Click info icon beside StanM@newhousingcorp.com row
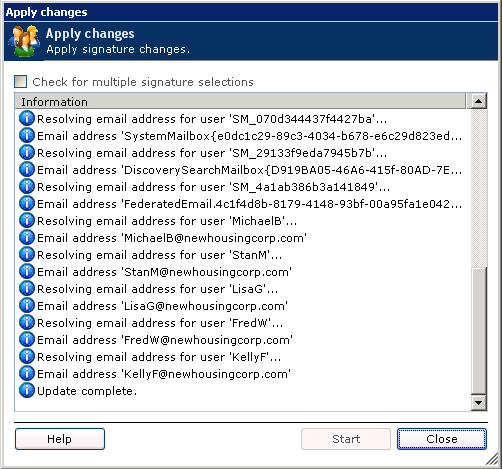Image resolution: width=502 pixels, height=469 pixels. coord(27,271)
